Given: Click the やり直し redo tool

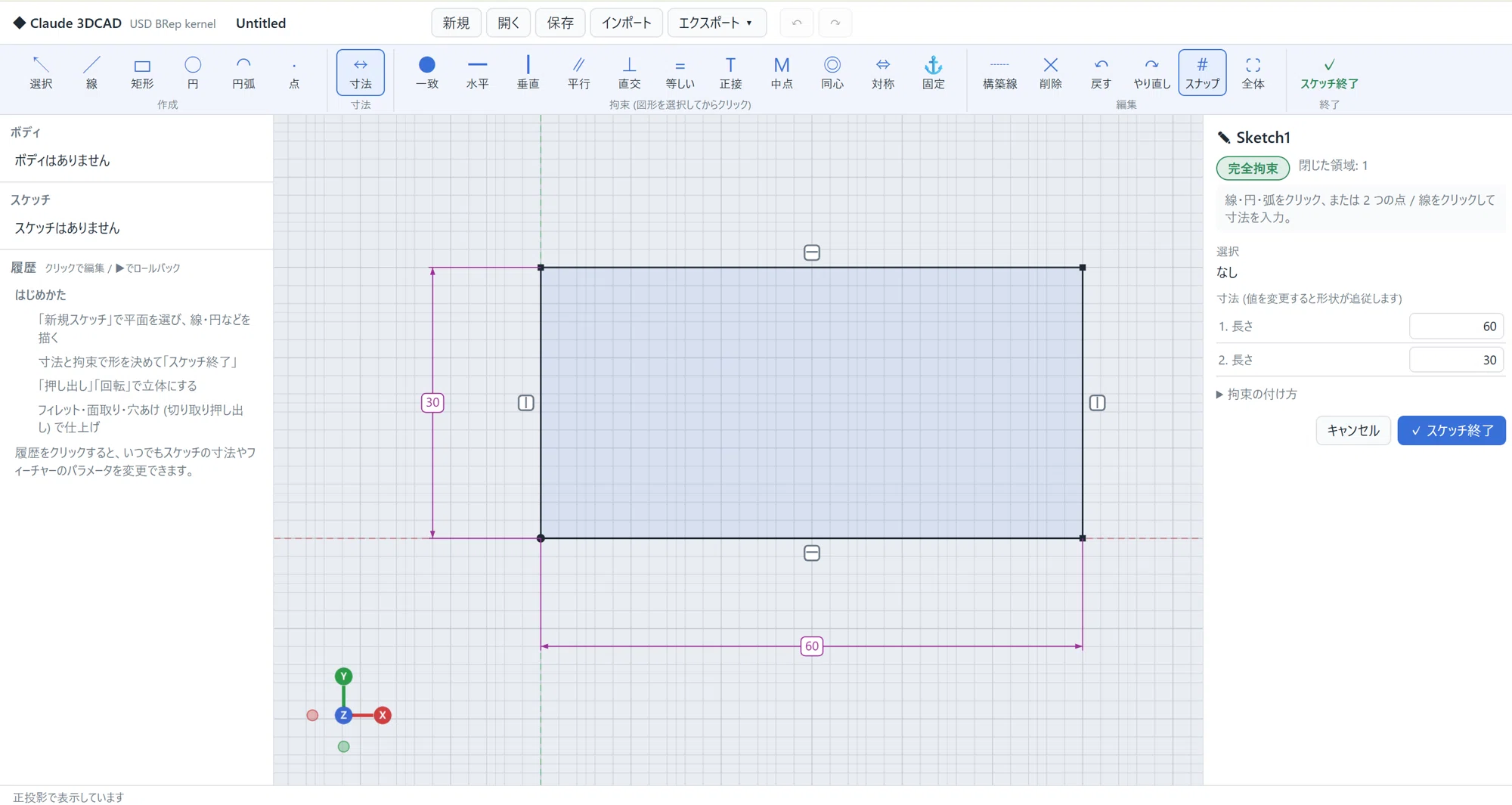Looking at the screenshot, I should tap(1152, 73).
